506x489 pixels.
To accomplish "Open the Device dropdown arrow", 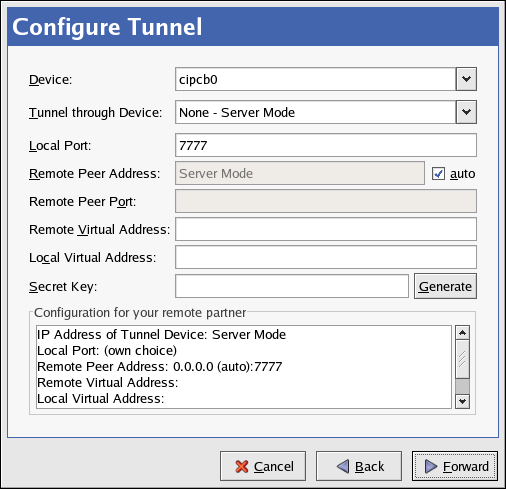I will (466, 79).
